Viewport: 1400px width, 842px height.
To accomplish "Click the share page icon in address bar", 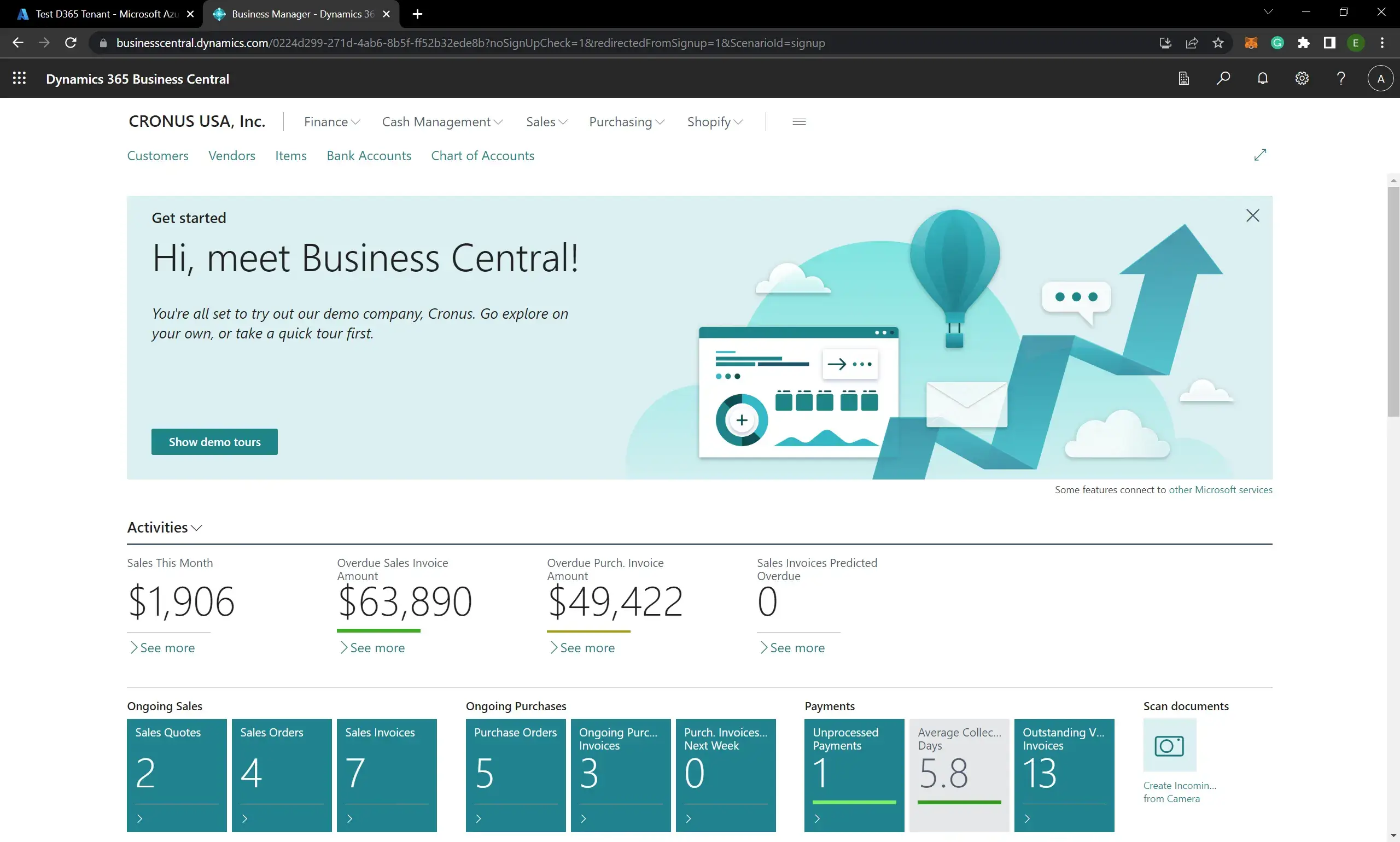I will (x=1192, y=43).
